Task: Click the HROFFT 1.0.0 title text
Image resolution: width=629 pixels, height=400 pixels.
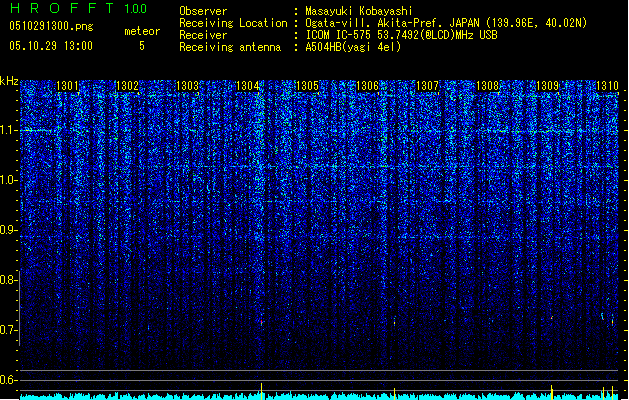Action: (78, 8)
